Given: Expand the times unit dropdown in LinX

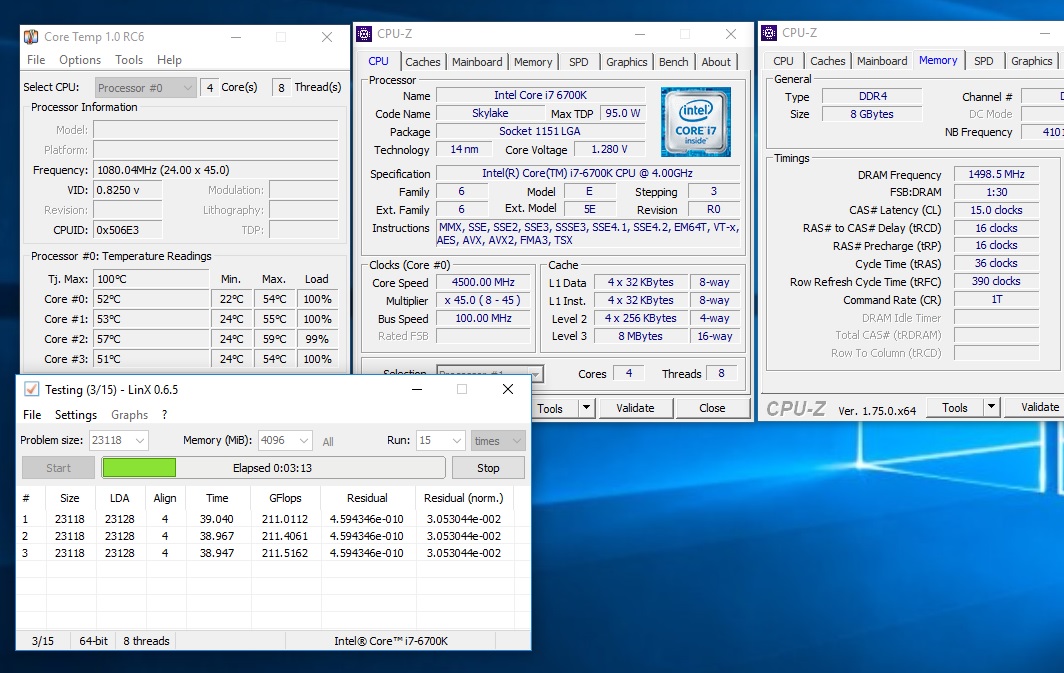Looking at the screenshot, I should (517, 440).
